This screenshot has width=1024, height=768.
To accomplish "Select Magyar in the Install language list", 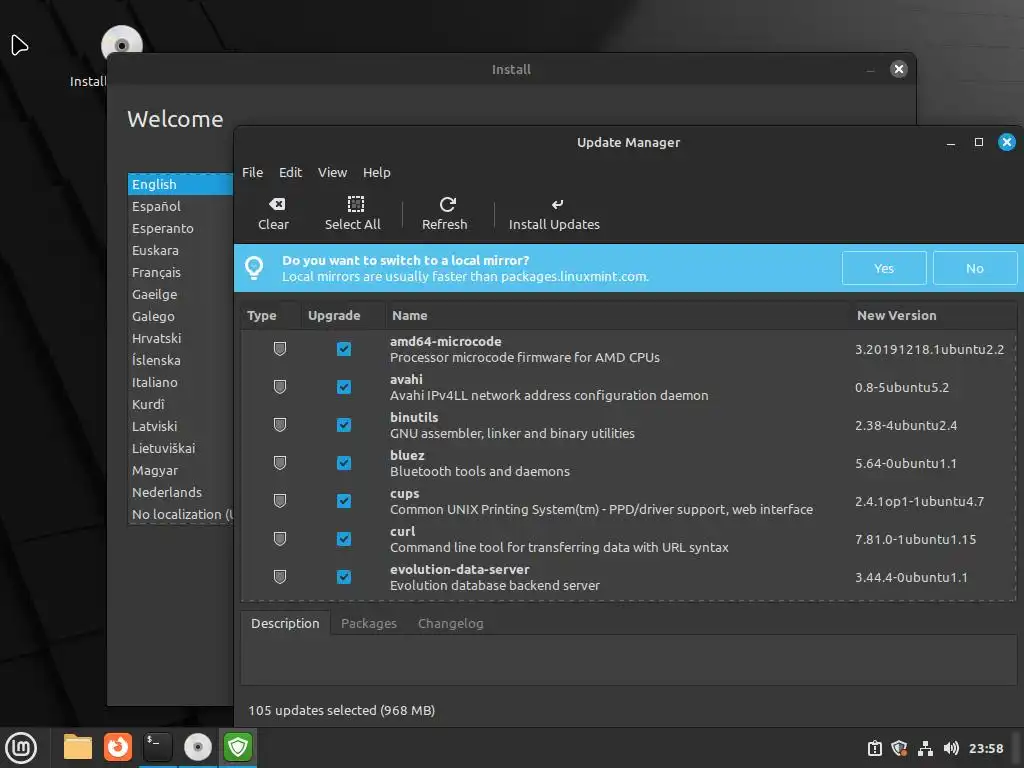I will pos(180,470).
